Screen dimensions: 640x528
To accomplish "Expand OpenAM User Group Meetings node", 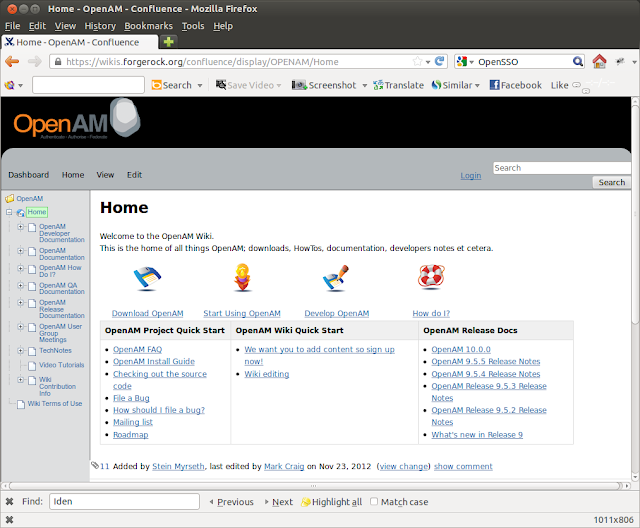I will coord(20,326).
